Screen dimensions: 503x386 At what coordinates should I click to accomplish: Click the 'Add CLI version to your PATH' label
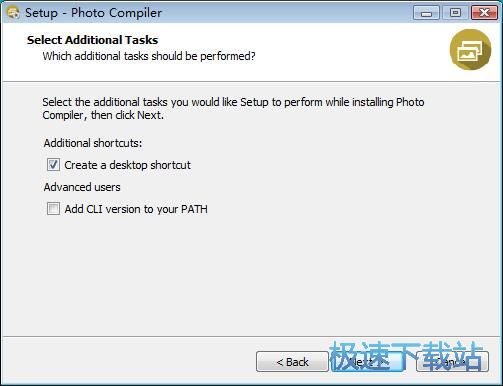136,209
